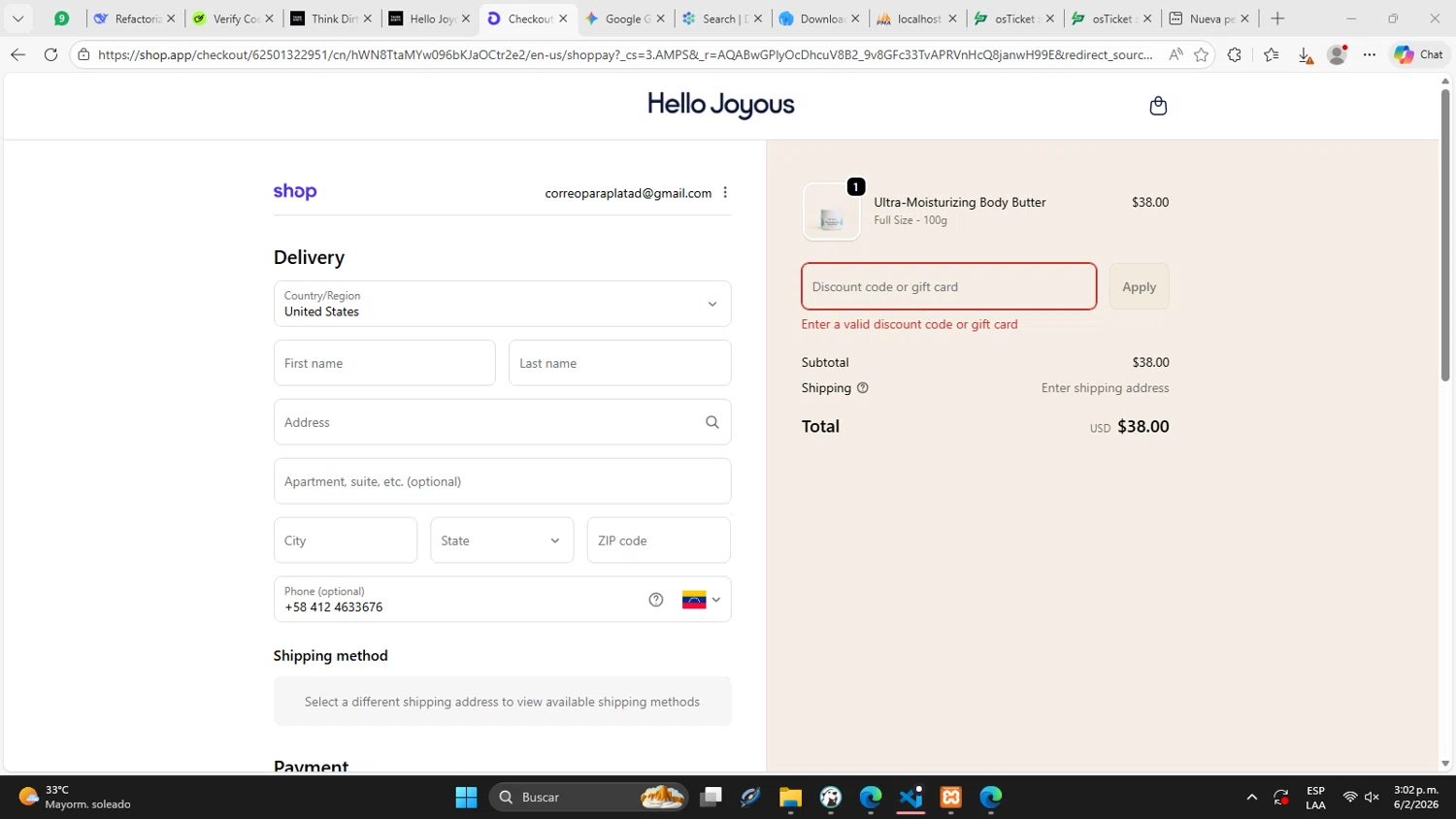Click the browser address bar URL
The width and height of the screenshot is (1456, 819).
[x=625, y=54]
